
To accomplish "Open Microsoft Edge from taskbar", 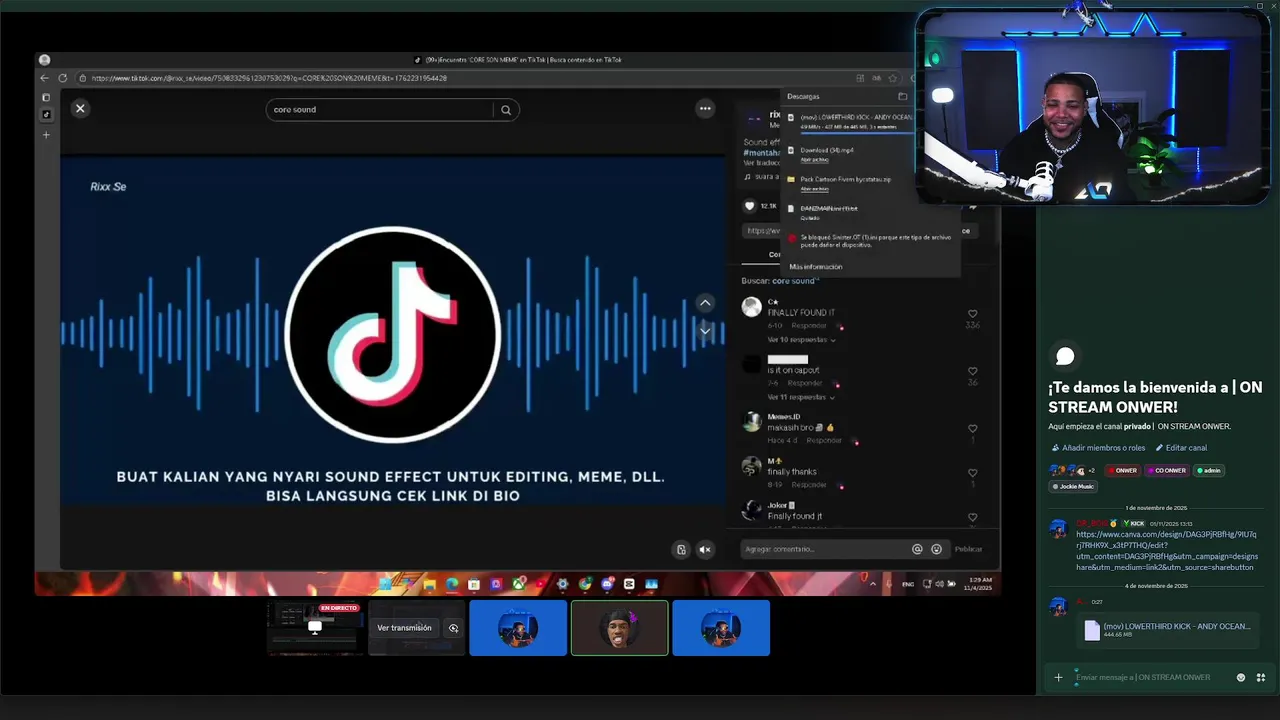I will tap(452, 584).
